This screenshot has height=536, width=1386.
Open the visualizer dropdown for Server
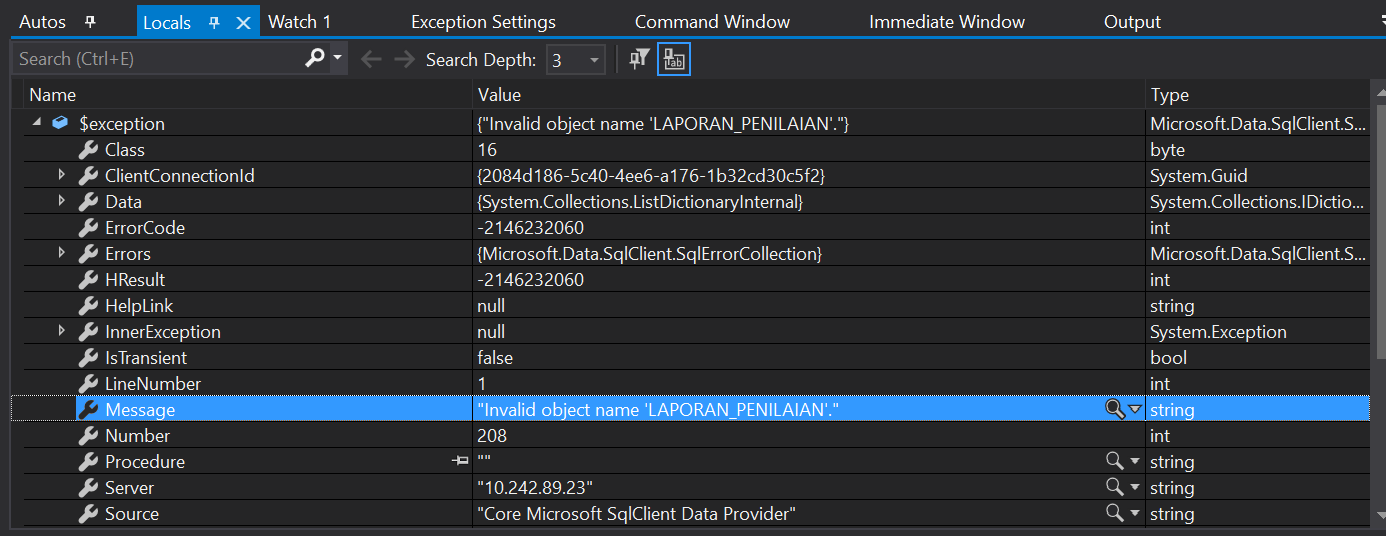pyautogui.click(x=1135, y=487)
